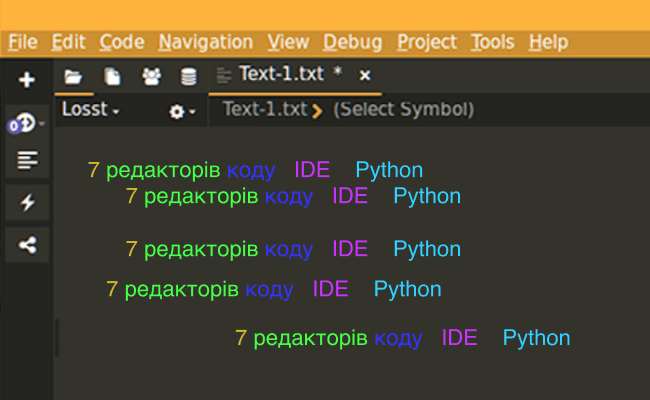The width and height of the screenshot is (650, 400).
Task: Close the Text-1.txt tab
Action: [x=365, y=75]
